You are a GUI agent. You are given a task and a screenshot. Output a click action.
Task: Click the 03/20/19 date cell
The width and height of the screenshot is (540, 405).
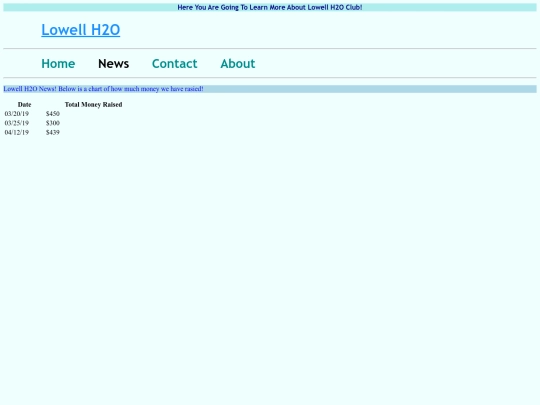click(x=17, y=114)
